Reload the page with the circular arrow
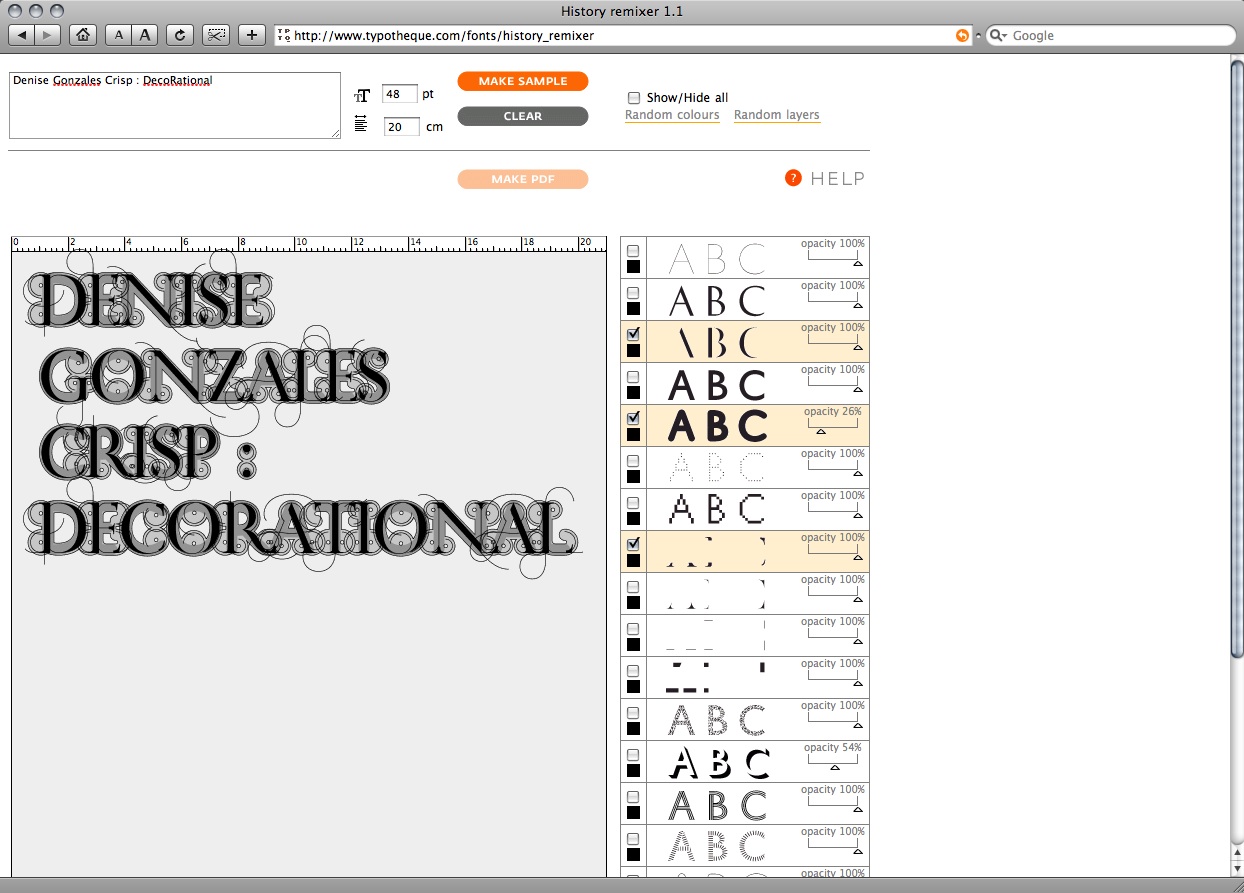Screen dimensions: 1244x893 (x=180, y=35)
